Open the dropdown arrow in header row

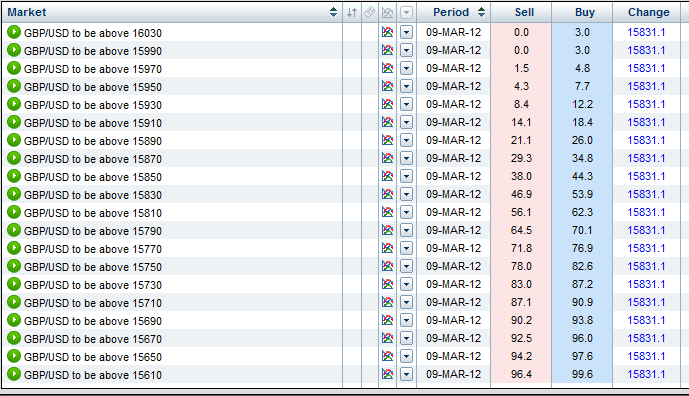[406, 12]
